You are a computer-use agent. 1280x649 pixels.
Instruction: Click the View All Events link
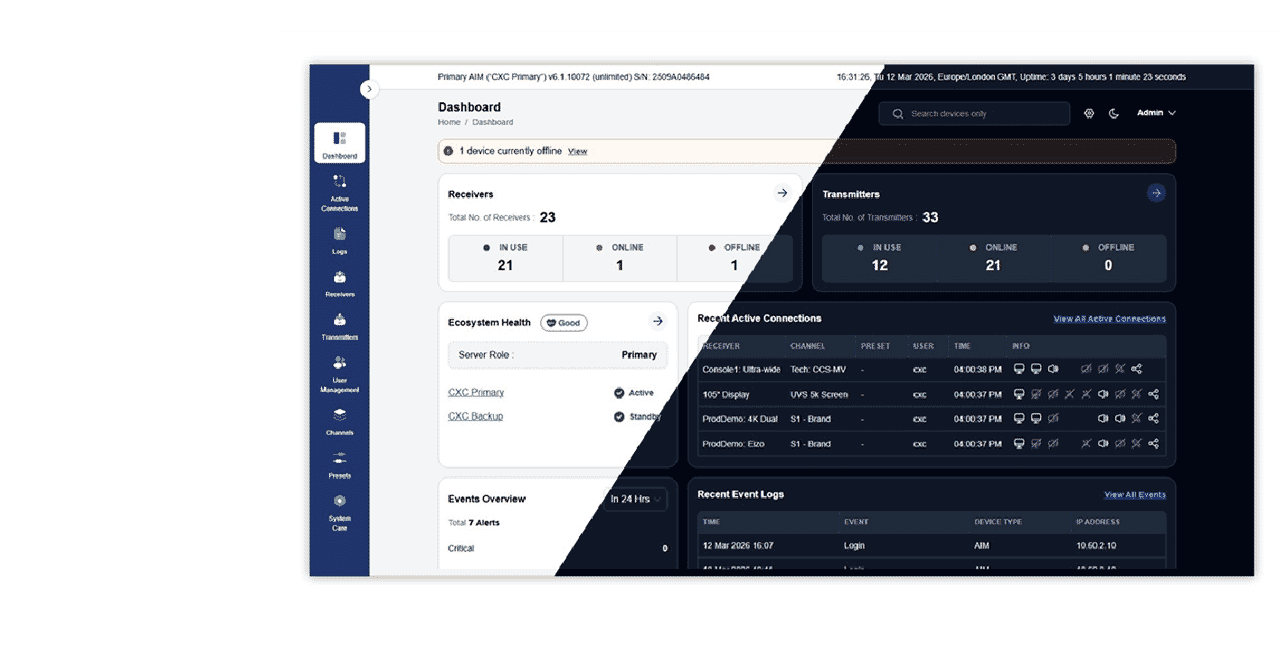click(x=1135, y=495)
